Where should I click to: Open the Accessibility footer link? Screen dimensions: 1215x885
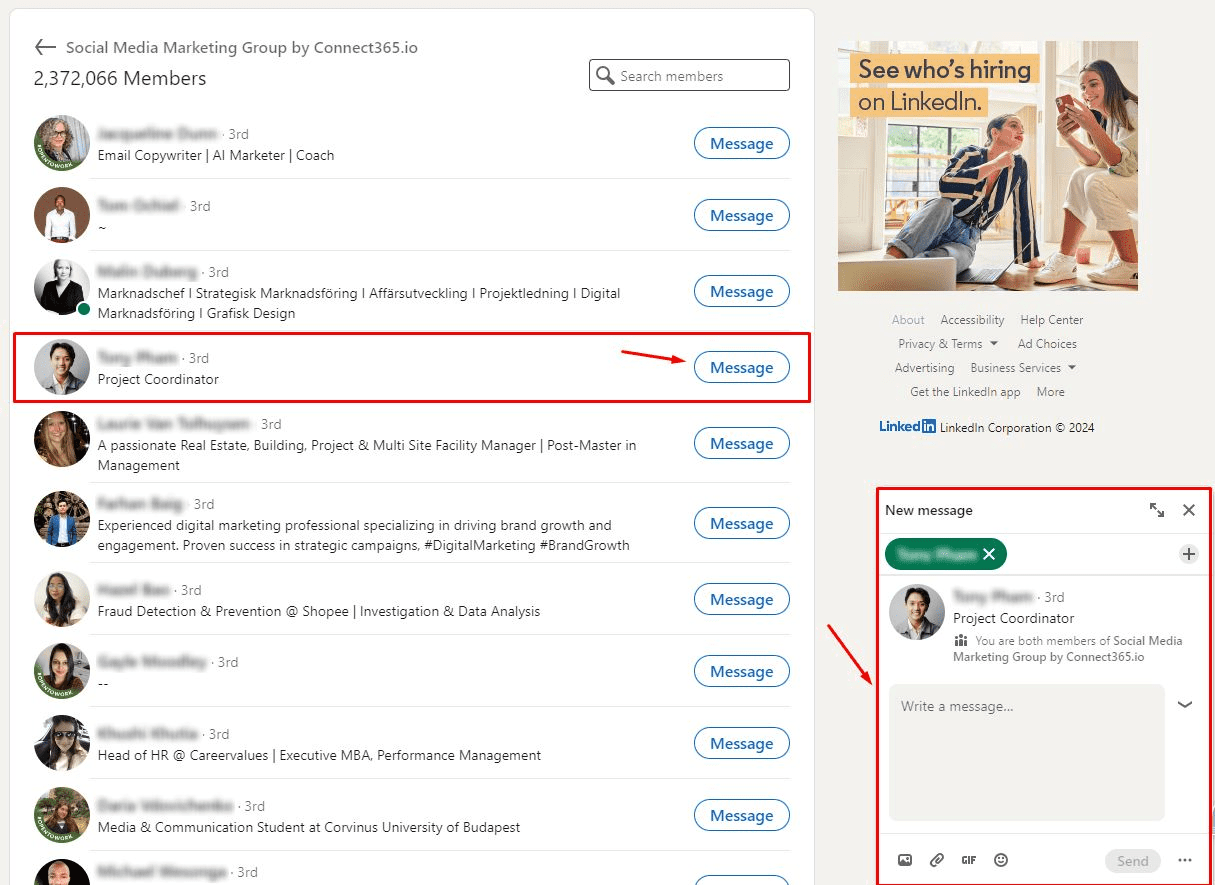click(972, 320)
